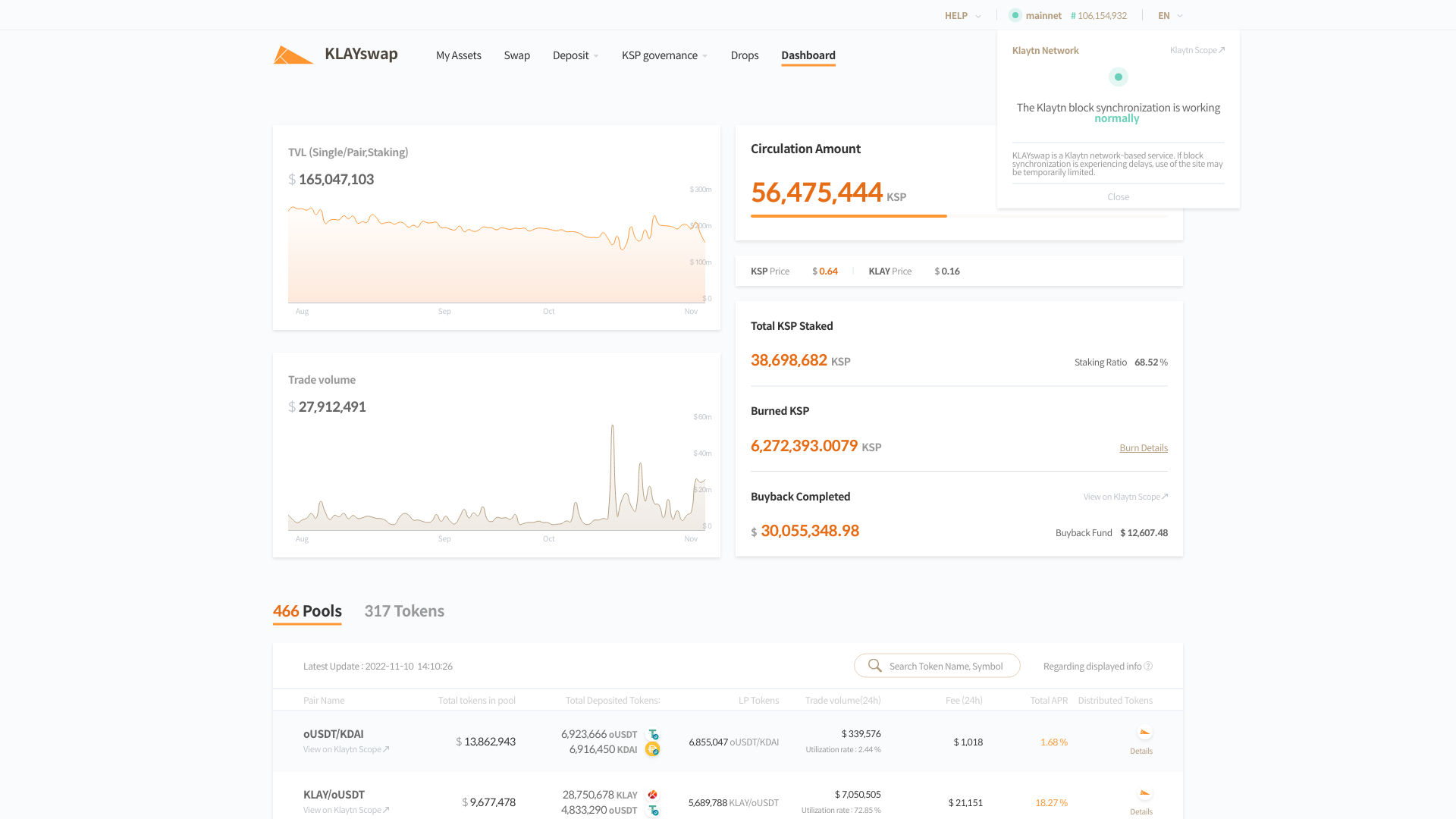Open View on Klaytn Scope under oUSDT/KDAI
This screenshot has height=819, width=1456.
pos(346,749)
